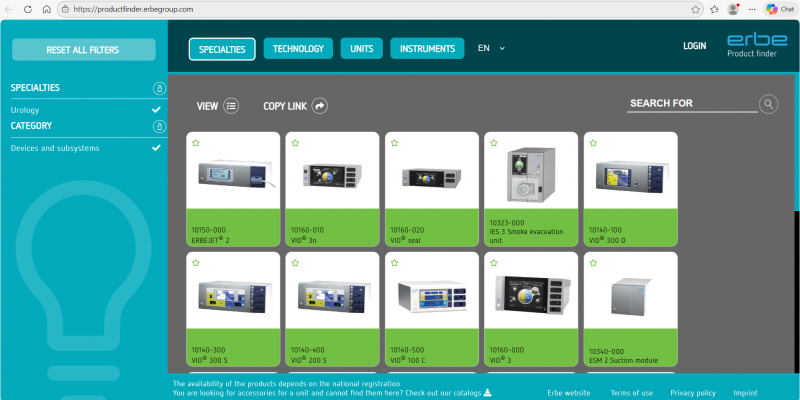The height and width of the screenshot is (400, 800).
Task: Open the TECHNOLOGY tab
Action: coord(298,48)
